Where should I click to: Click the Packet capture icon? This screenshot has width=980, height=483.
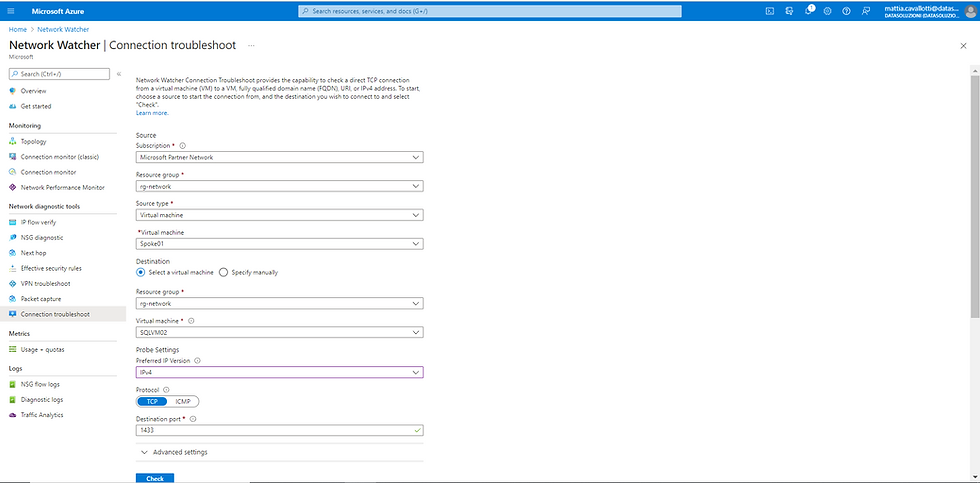[x=12, y=299]
